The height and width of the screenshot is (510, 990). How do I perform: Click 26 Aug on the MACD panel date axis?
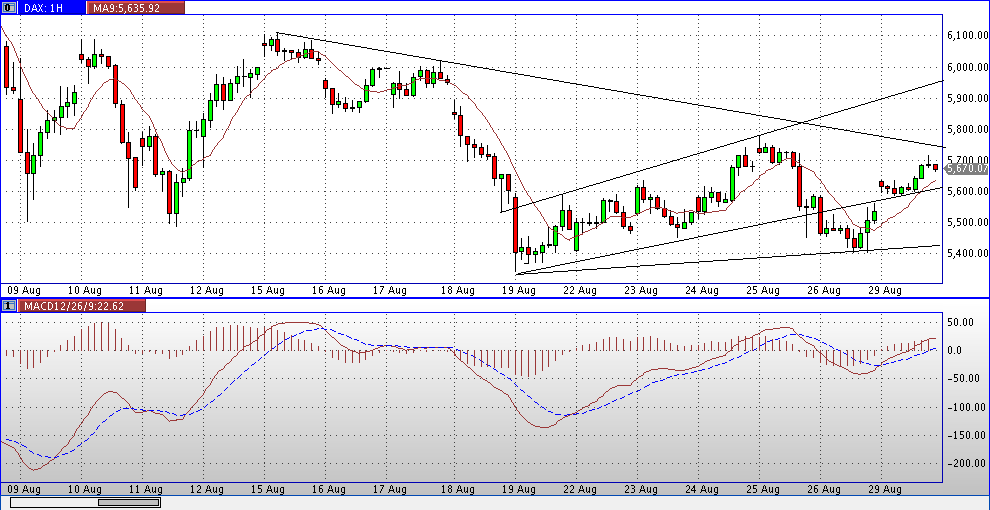(x=825, y=489)
